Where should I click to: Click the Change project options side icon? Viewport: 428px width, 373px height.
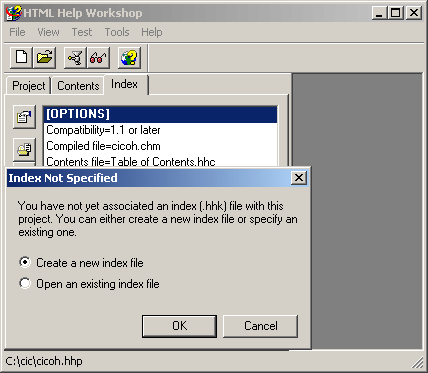(x=24, y=117)
